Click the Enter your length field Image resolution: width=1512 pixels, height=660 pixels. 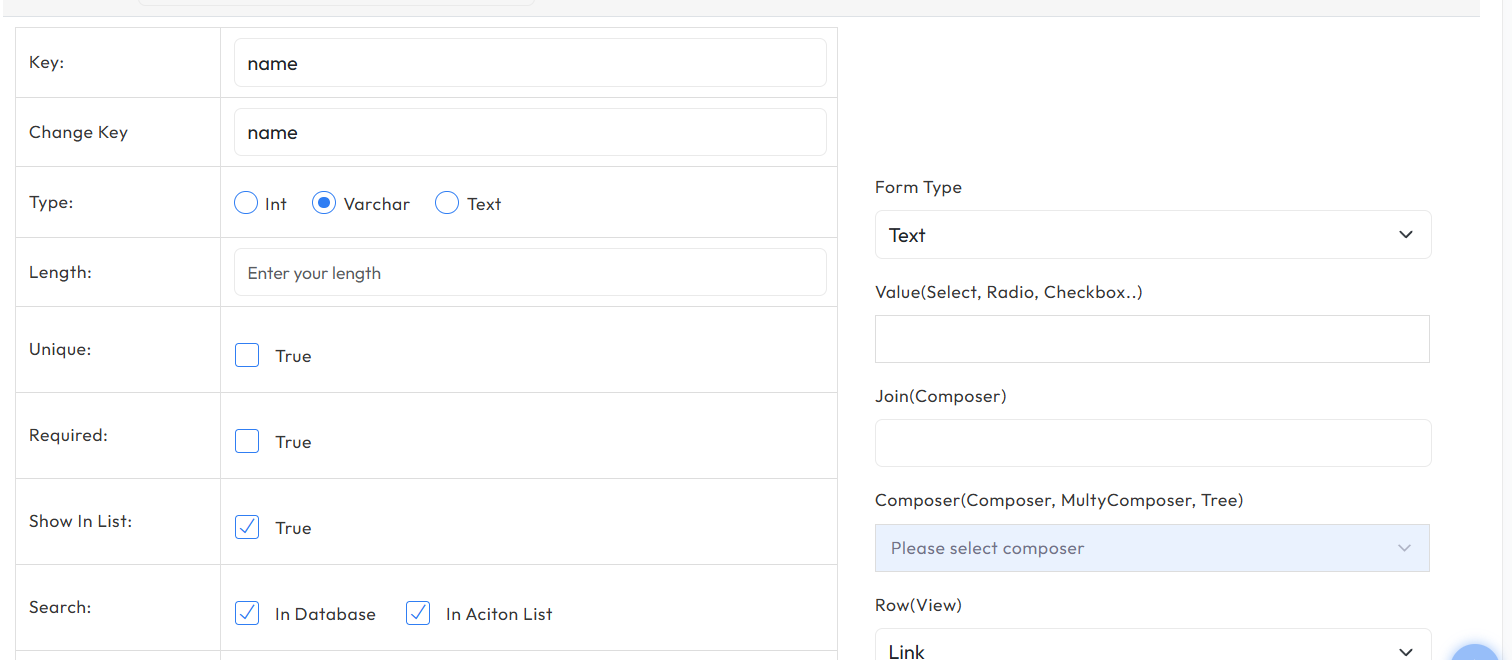[x=530, y=273]
